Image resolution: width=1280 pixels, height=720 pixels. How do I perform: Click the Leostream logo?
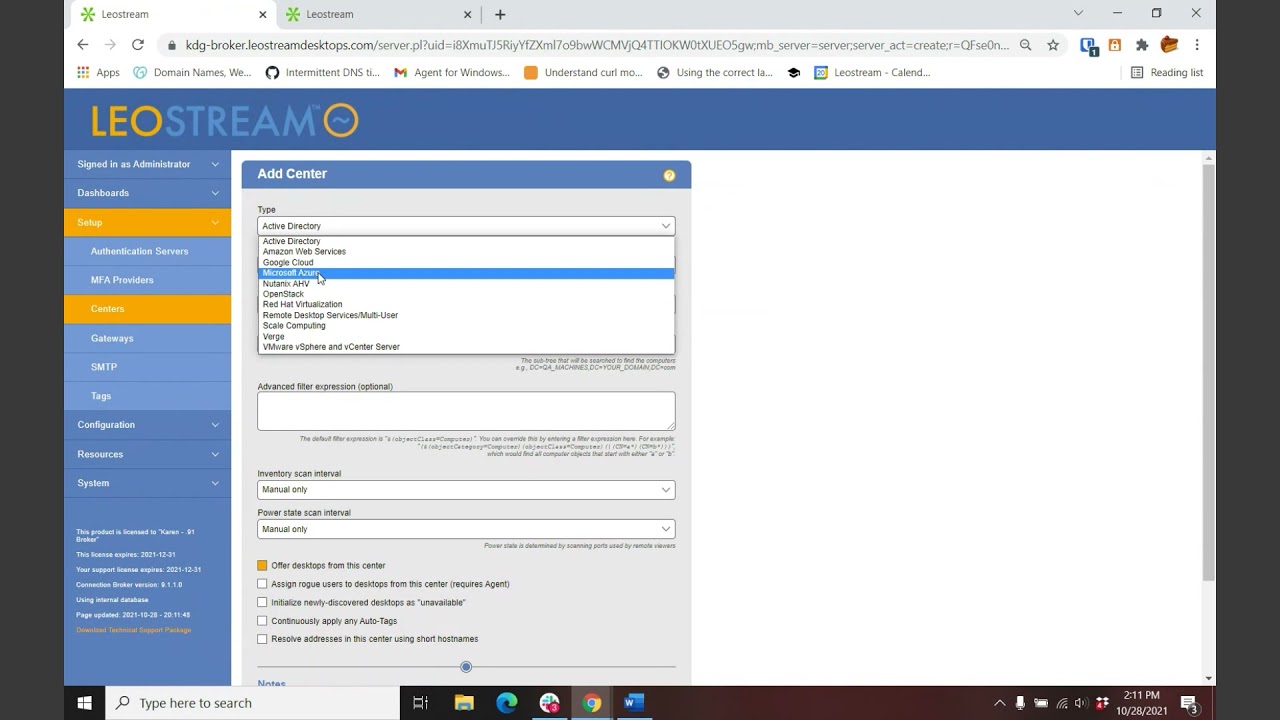[225, 120]
